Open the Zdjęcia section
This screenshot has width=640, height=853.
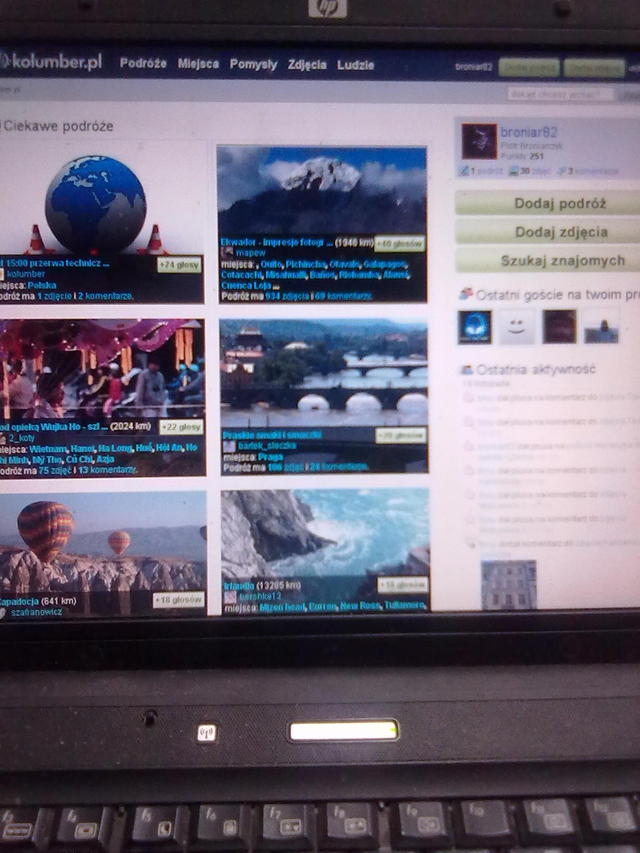pos(307,65)
